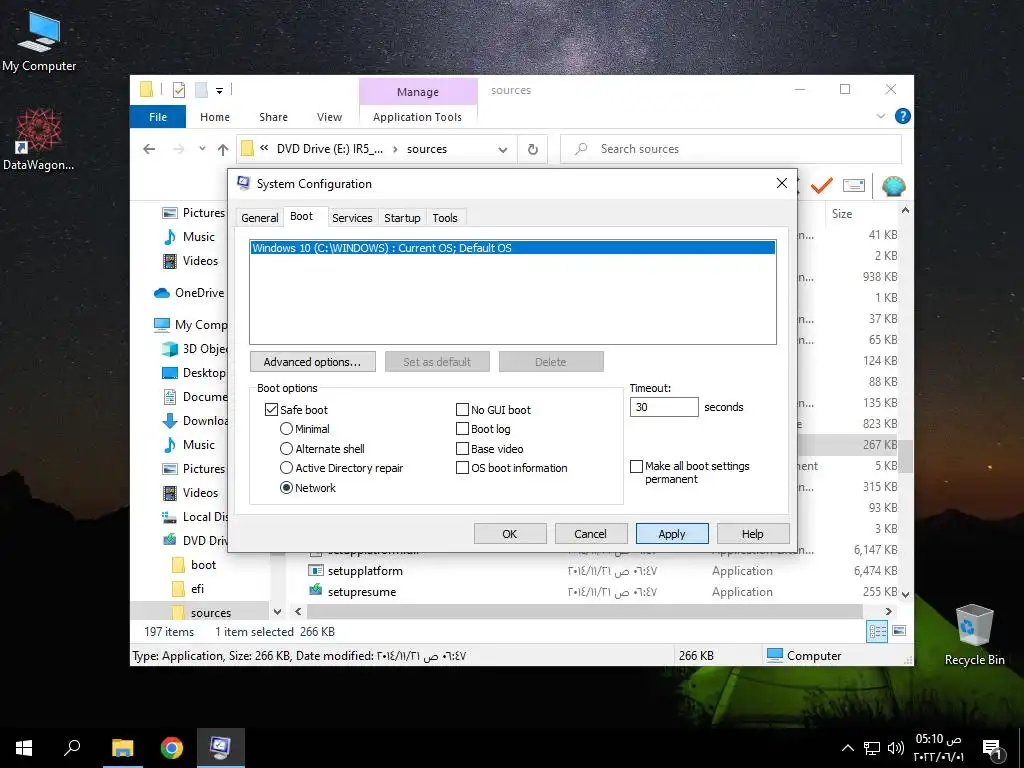Select the boot folder in the tree

[x=203, y=565]
